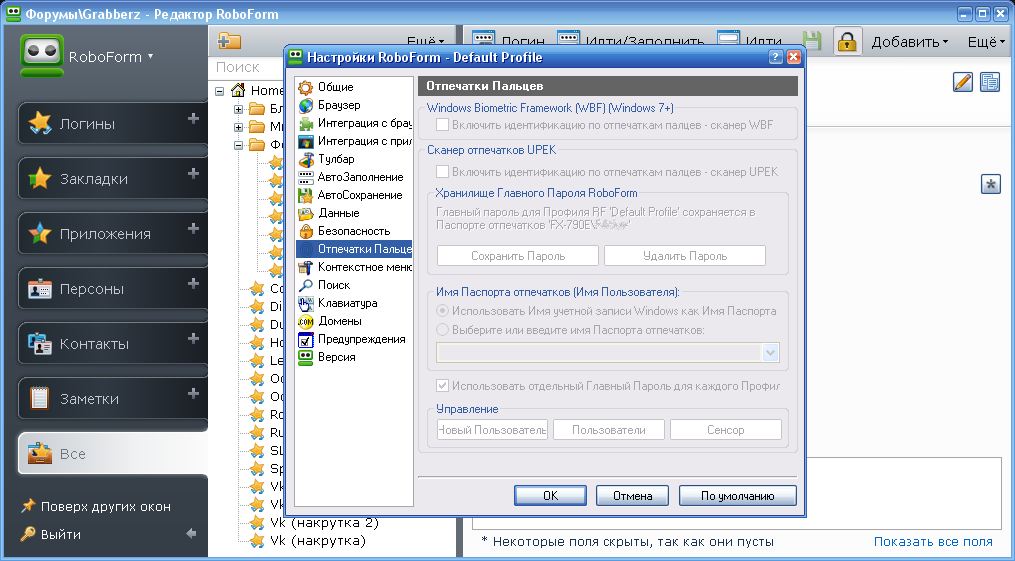This screenshot has width=1015, height=561.
Task: Open the Закладки section
Action: tap(112, 179)
